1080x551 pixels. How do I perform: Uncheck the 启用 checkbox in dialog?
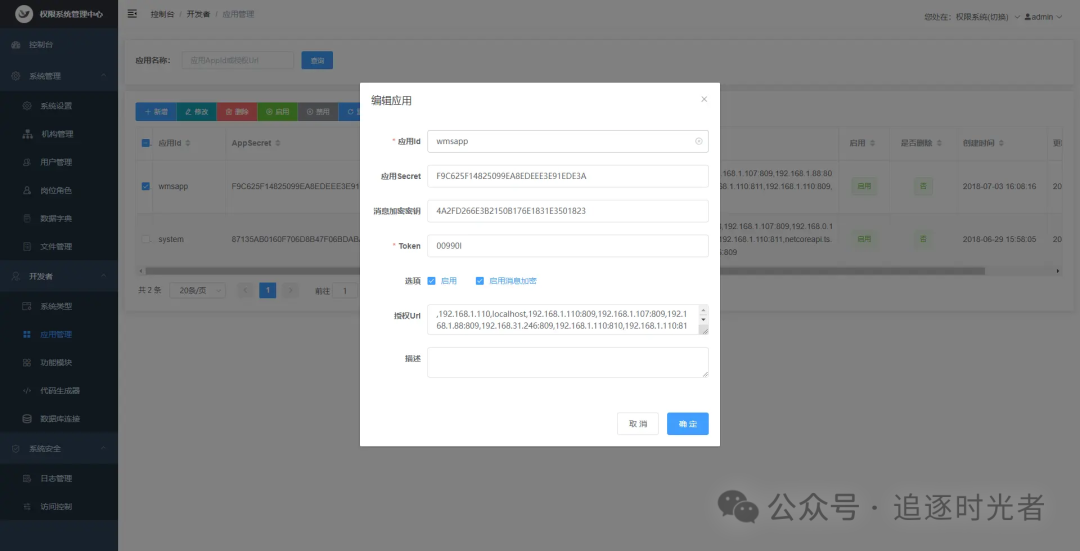431,281
